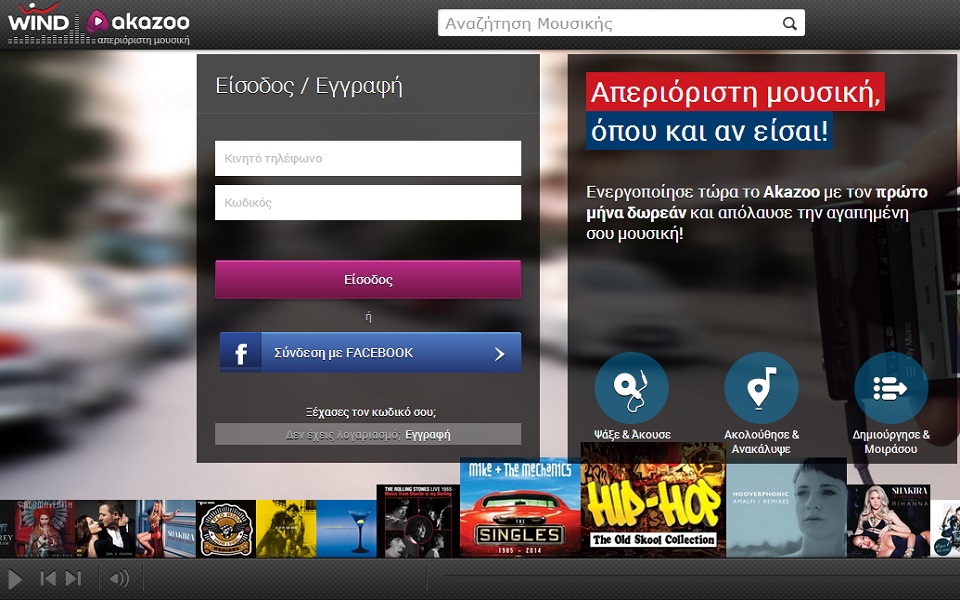This screenshot has height=600, width=960.
Task: Open the Hip-Hop Old Skool Collection album
Action: (653, 500)
